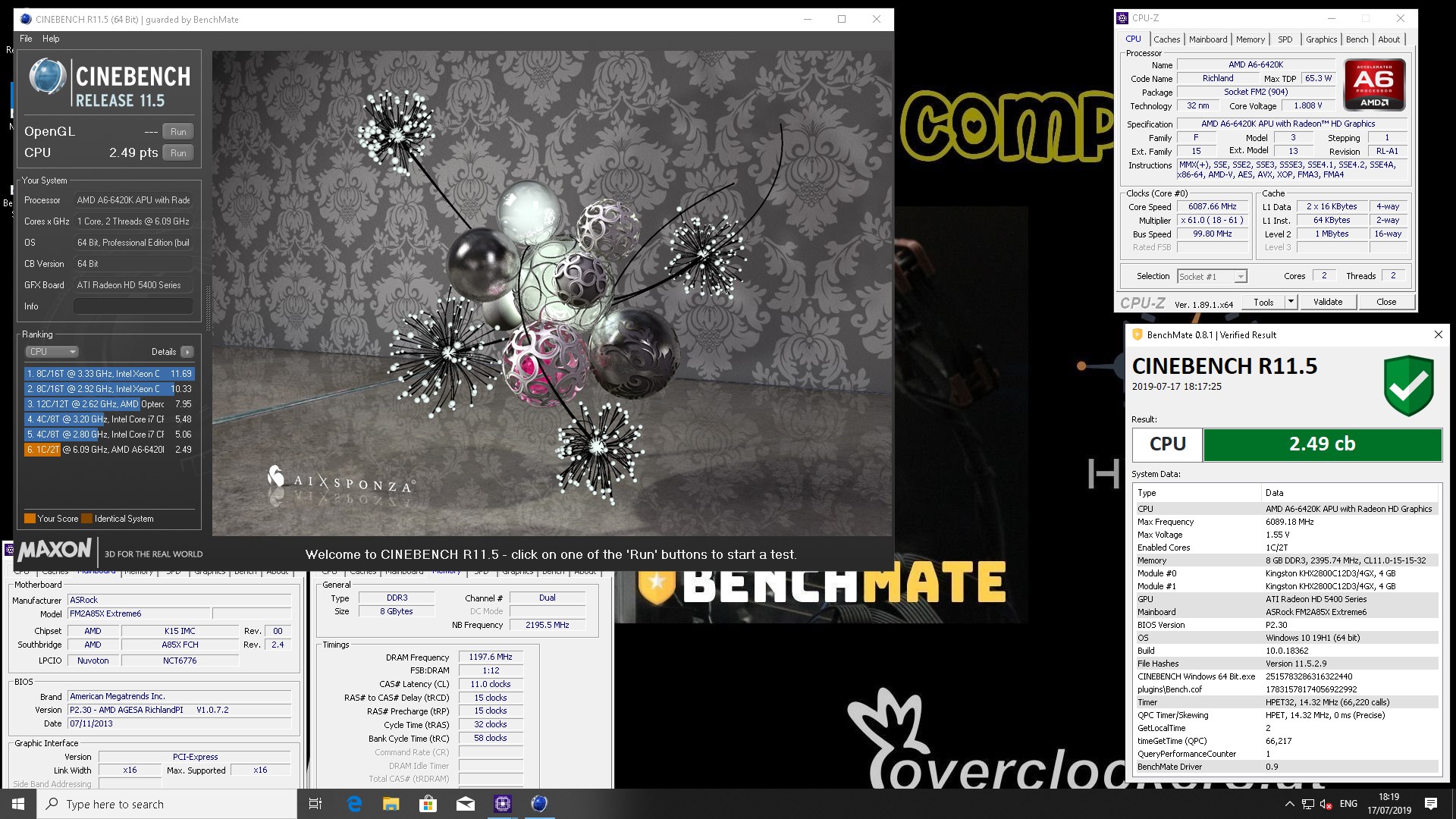The width and height of the screenshot is (1456, 819).
Task: Click the Max Frequency row in BenchMate
Action: [x=1287, y=522]
